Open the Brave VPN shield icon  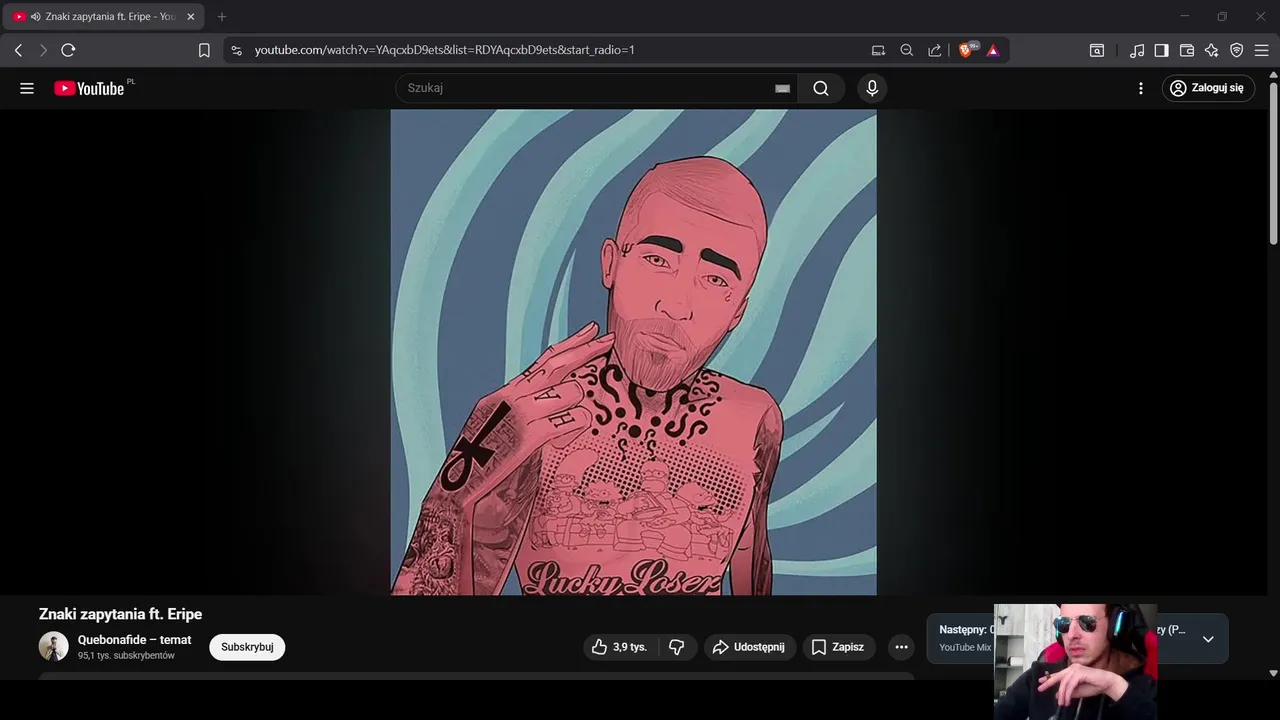point(1237,50)
